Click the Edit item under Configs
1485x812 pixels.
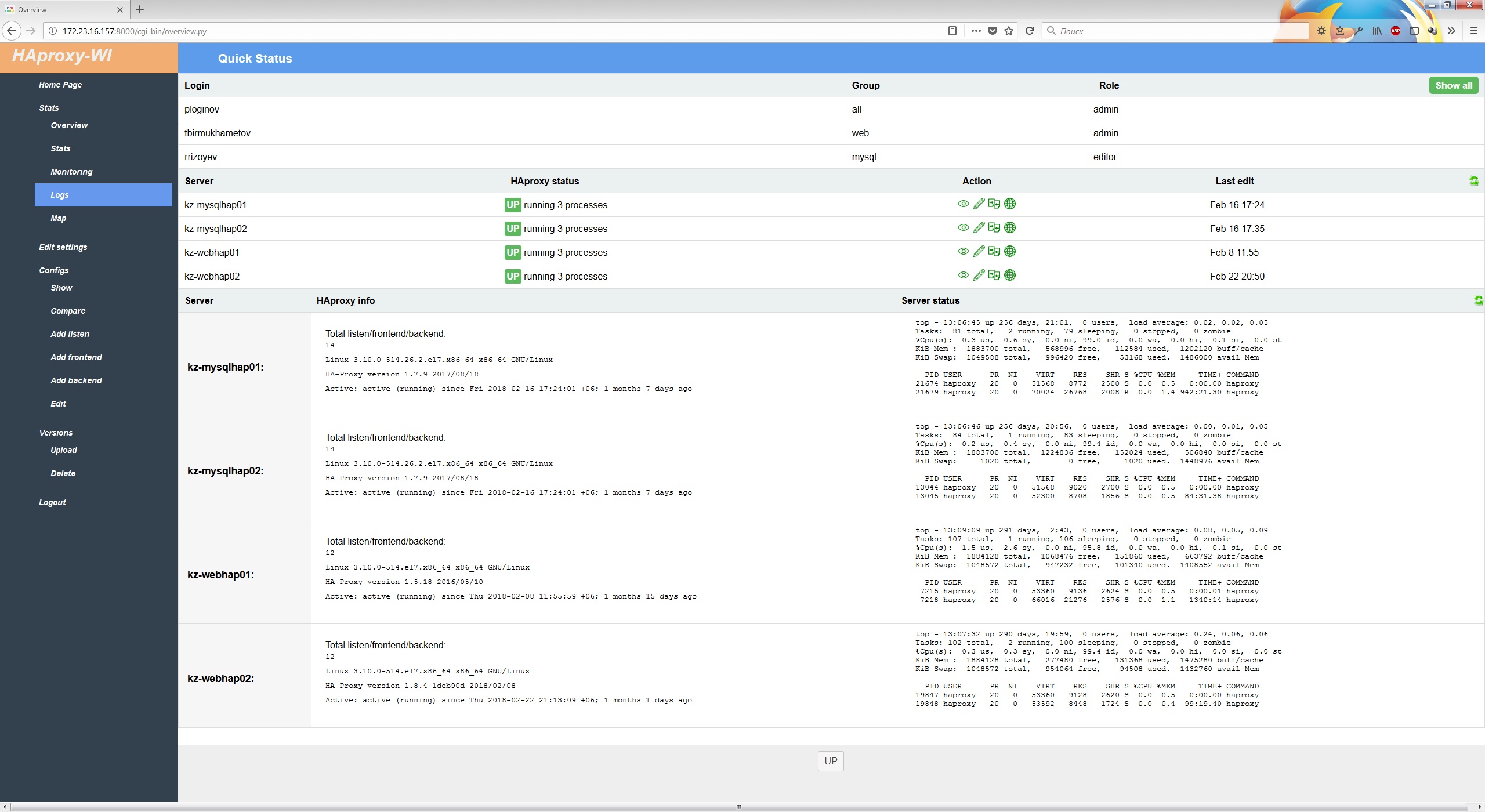click(x=58, y=404)
